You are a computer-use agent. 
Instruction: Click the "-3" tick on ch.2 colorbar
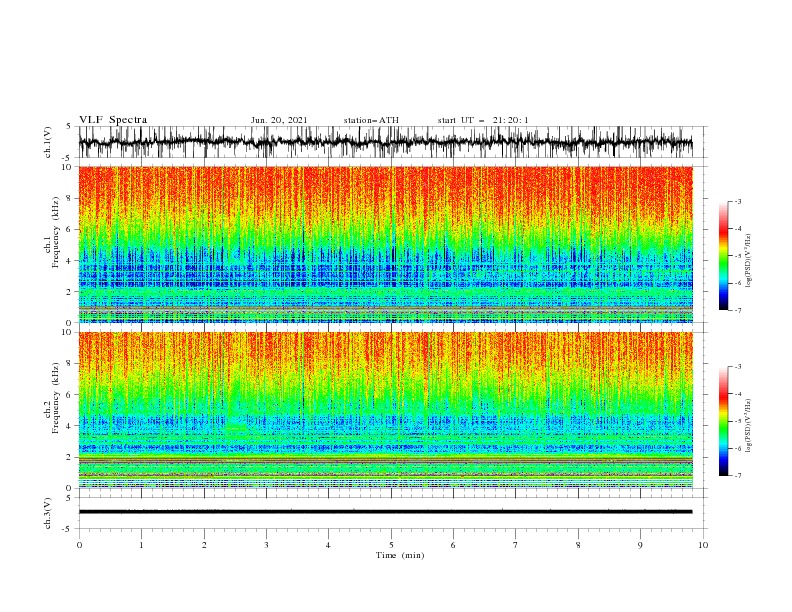738,367
